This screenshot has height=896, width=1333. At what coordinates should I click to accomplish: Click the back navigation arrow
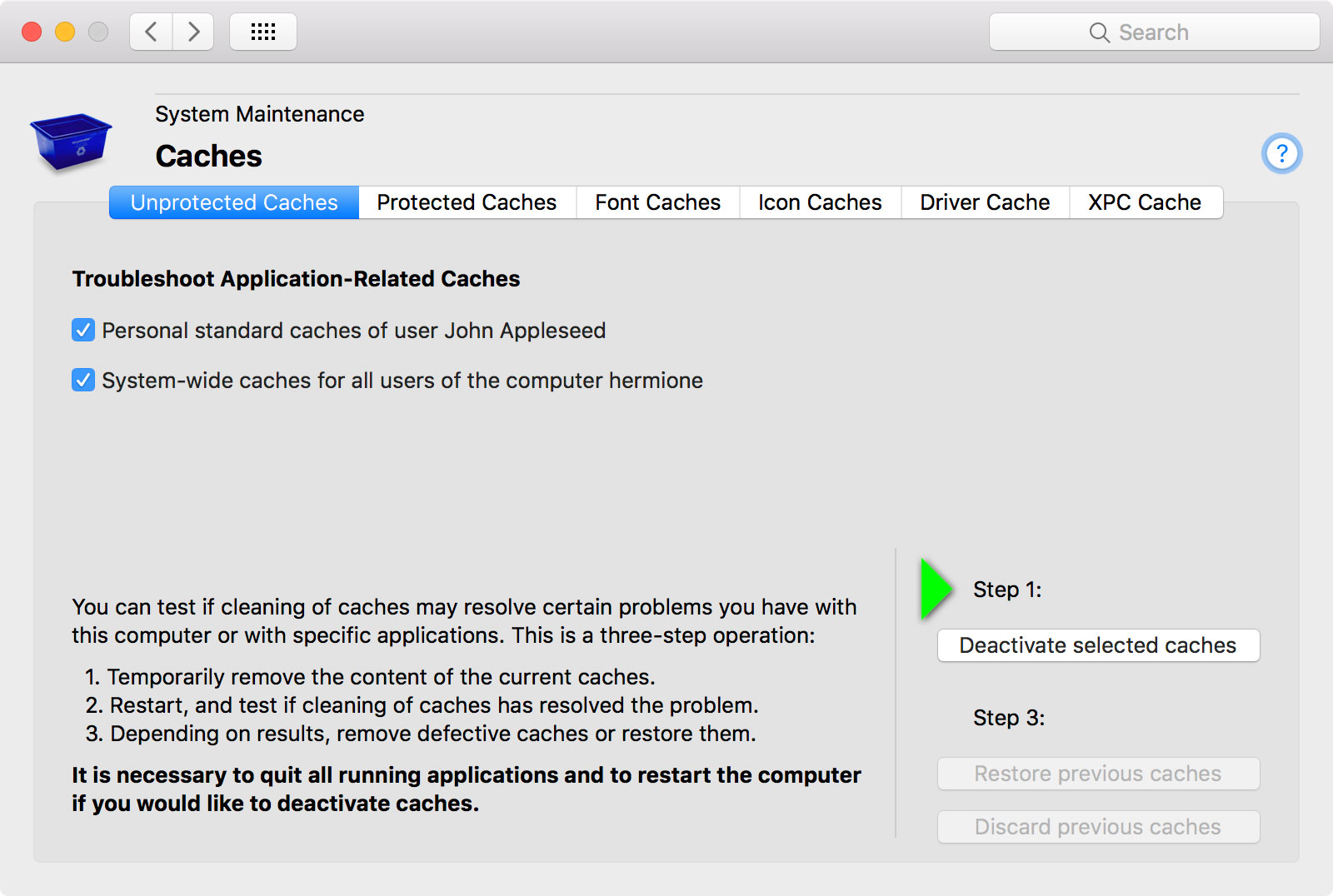pos(152,32)
